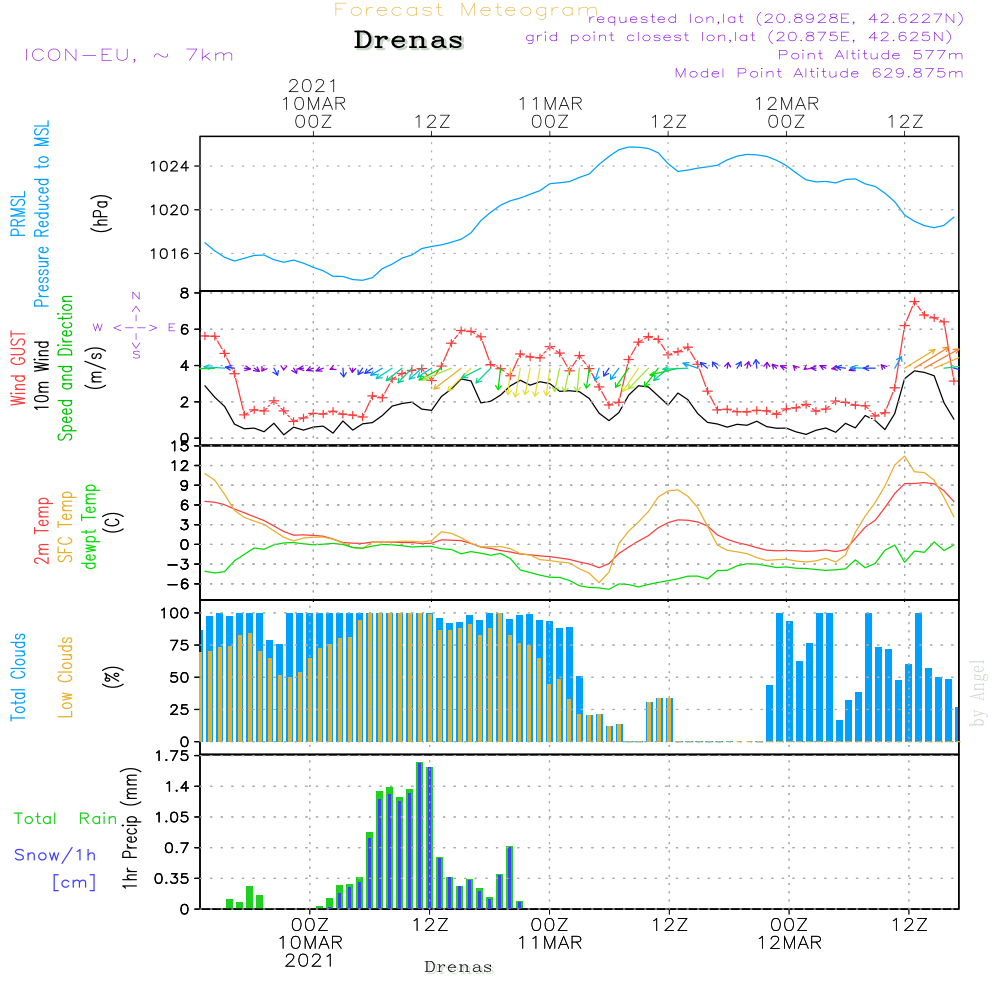Click the 'Wind GUST' legend label

click(18, 368)
